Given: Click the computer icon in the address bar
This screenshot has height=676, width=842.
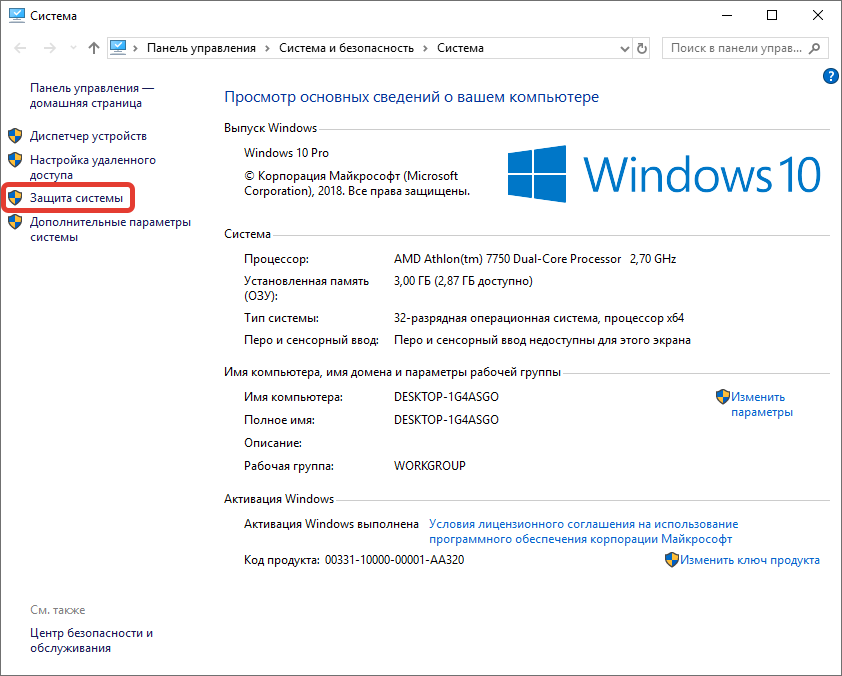Looking at the screenshot, I should pos(120,48).
